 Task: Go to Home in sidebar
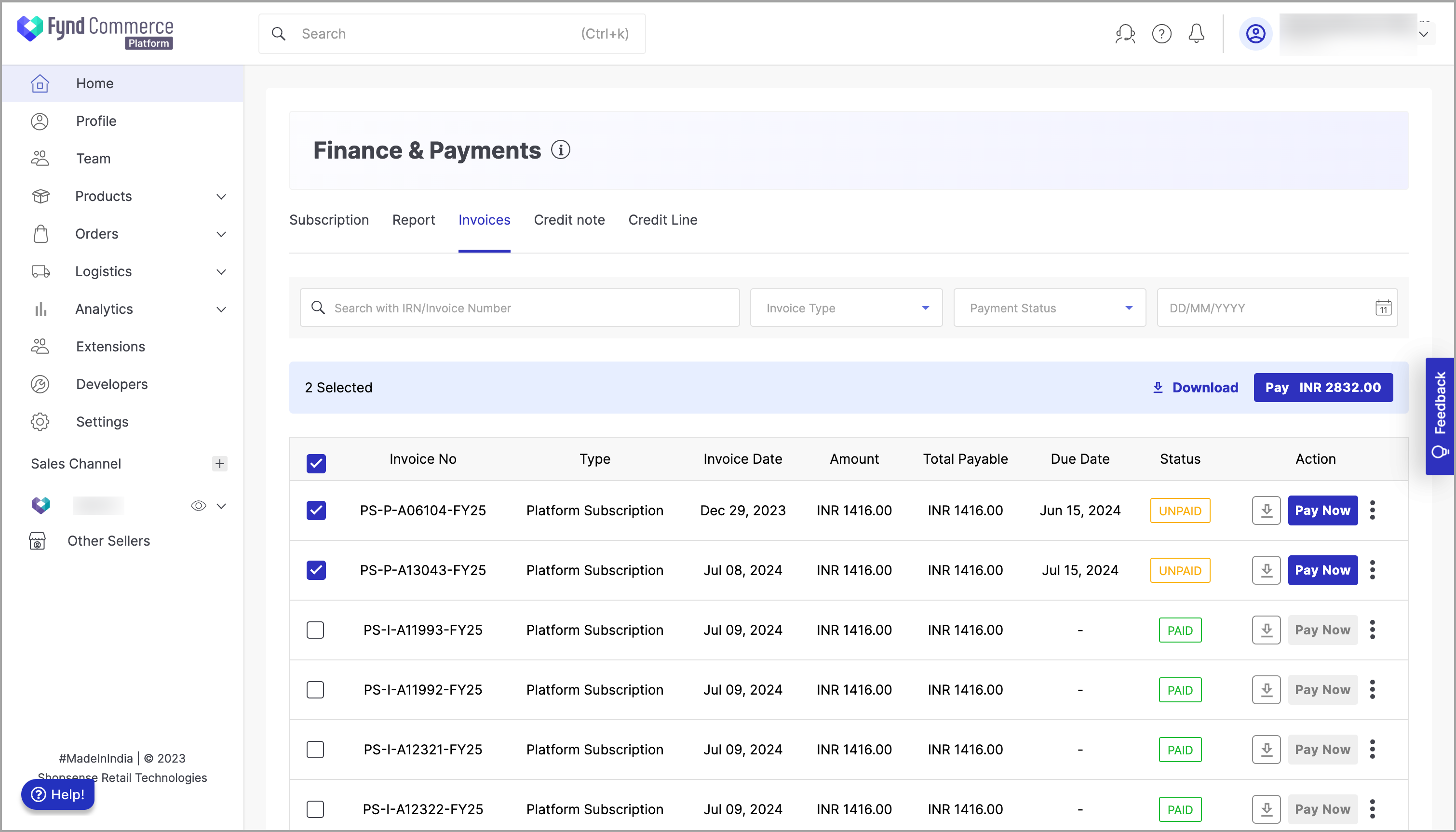tap(122, 83)
